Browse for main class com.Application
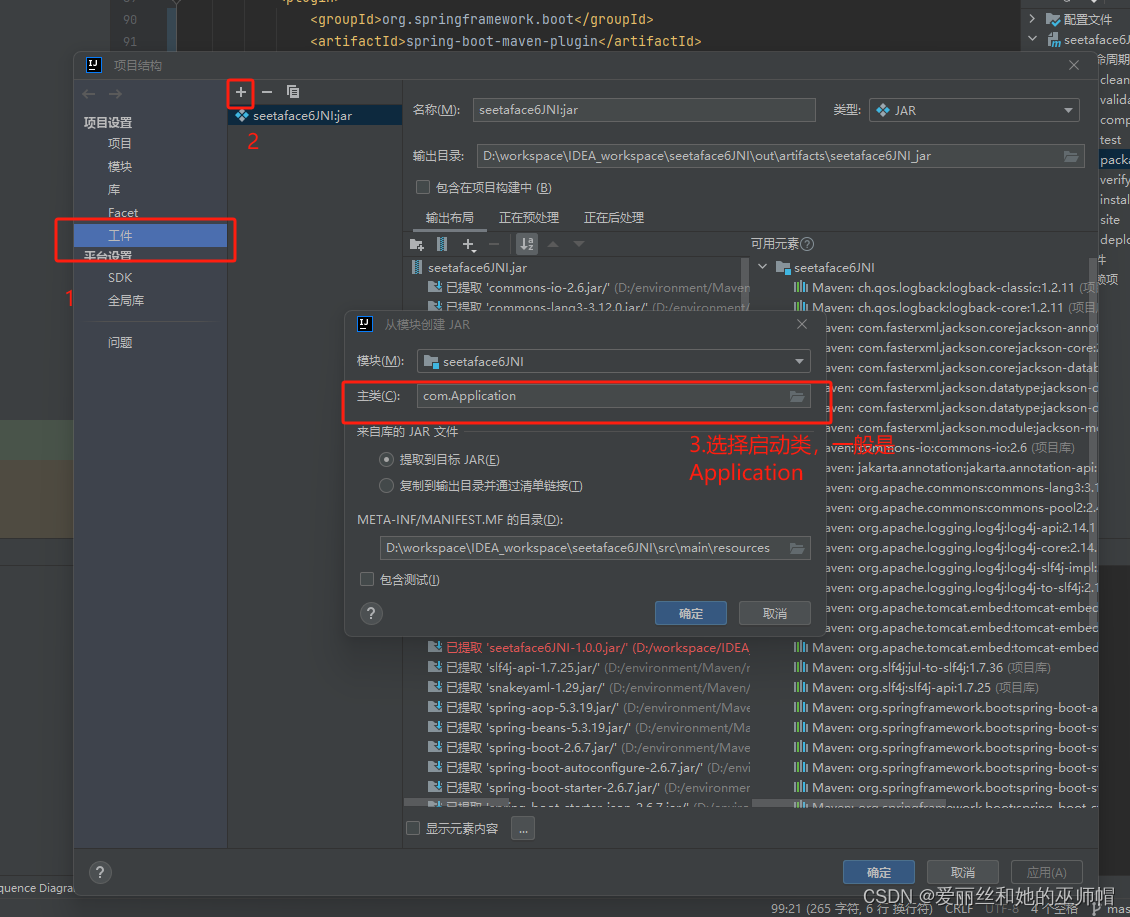1130x917 pixels. [796, 397]
